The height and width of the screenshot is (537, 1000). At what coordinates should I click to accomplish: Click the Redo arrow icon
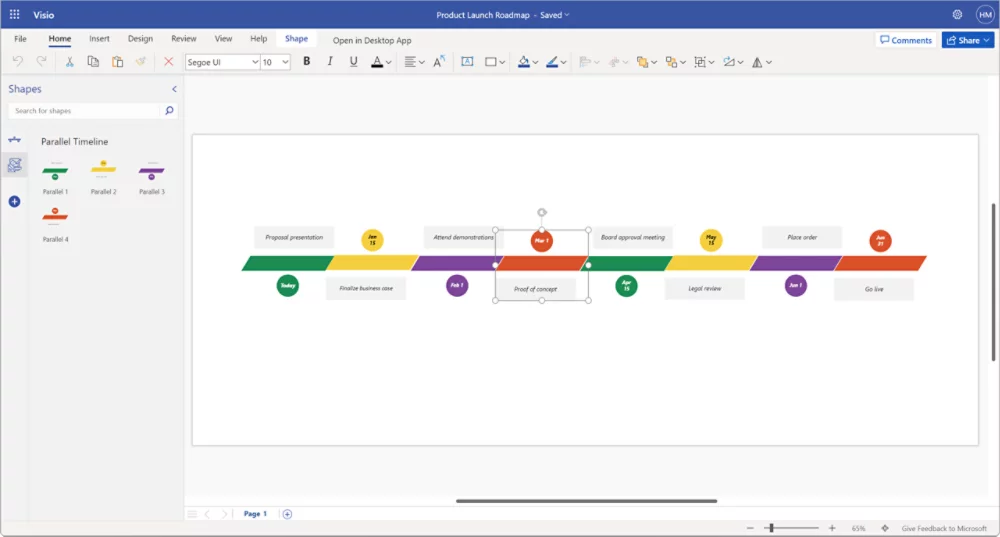(x=41, y=61)
